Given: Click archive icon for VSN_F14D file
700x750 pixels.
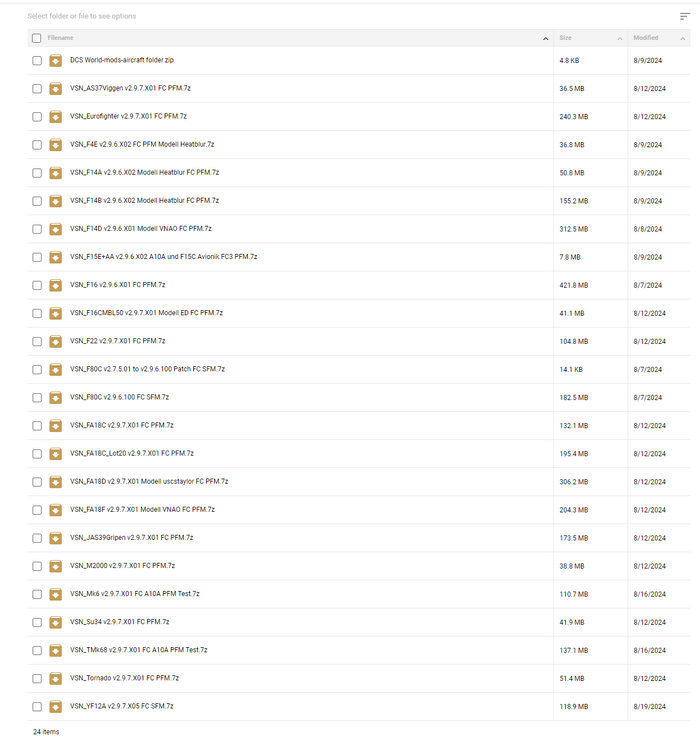Looking at the screenshot, I should coord(56,229).
